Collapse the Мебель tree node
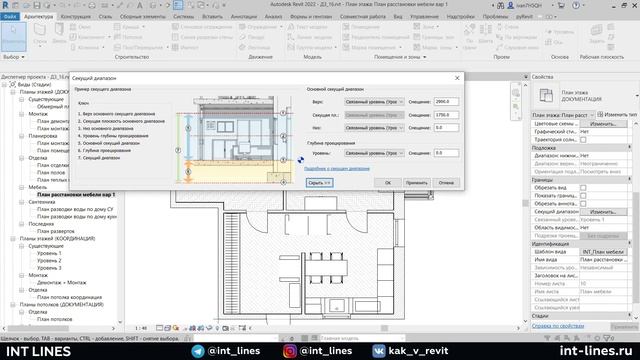The width and height of the screenshot is (640, 360). 22,187
